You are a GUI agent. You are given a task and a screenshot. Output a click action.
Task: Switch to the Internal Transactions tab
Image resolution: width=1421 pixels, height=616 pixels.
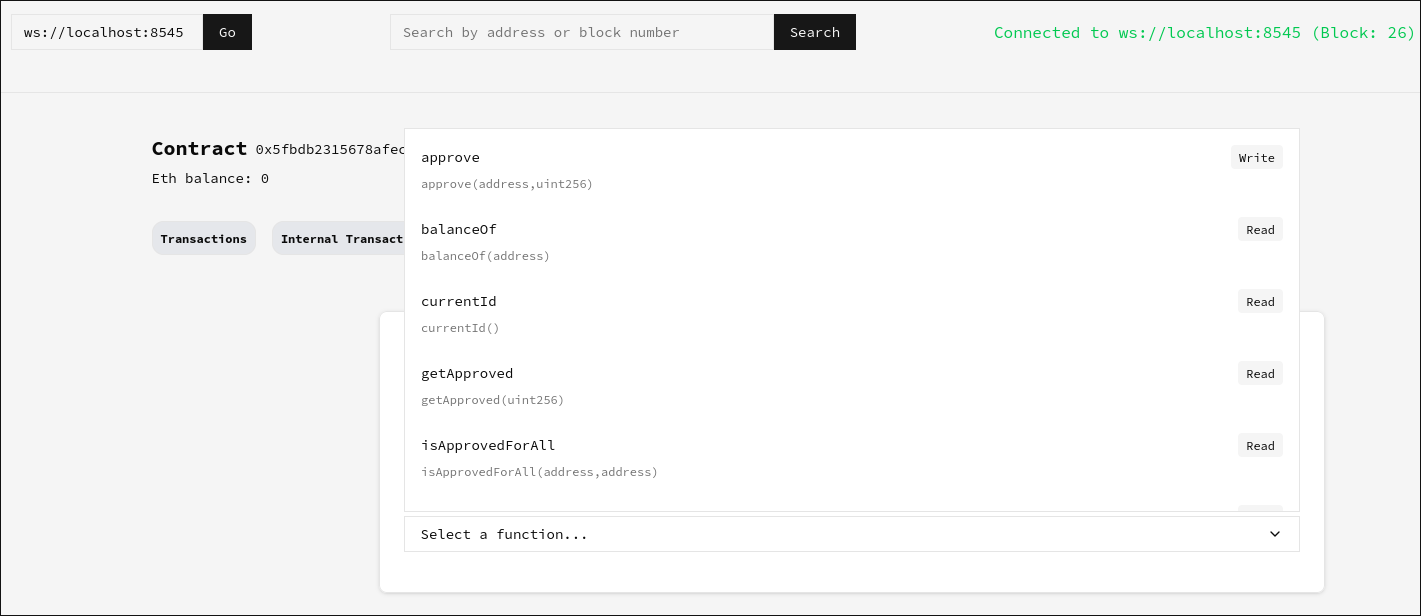340,239
